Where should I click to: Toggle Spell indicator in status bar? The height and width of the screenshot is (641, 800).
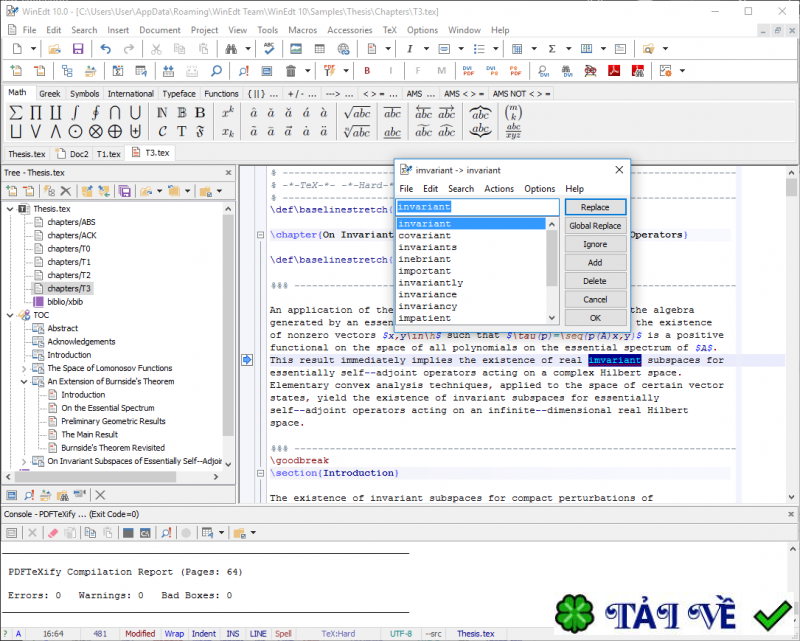(x=284, y=634)
